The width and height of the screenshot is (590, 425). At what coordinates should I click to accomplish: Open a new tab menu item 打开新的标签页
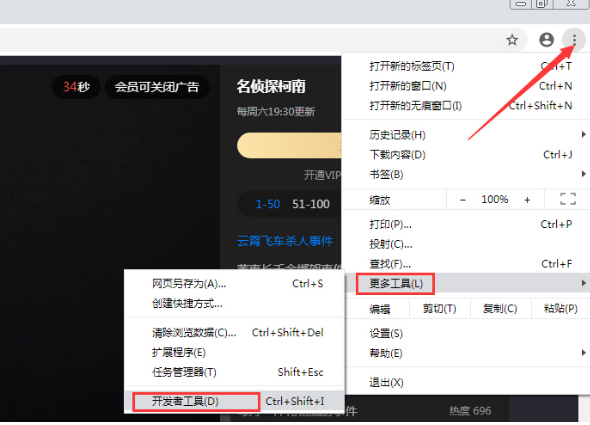click(467, 66)
